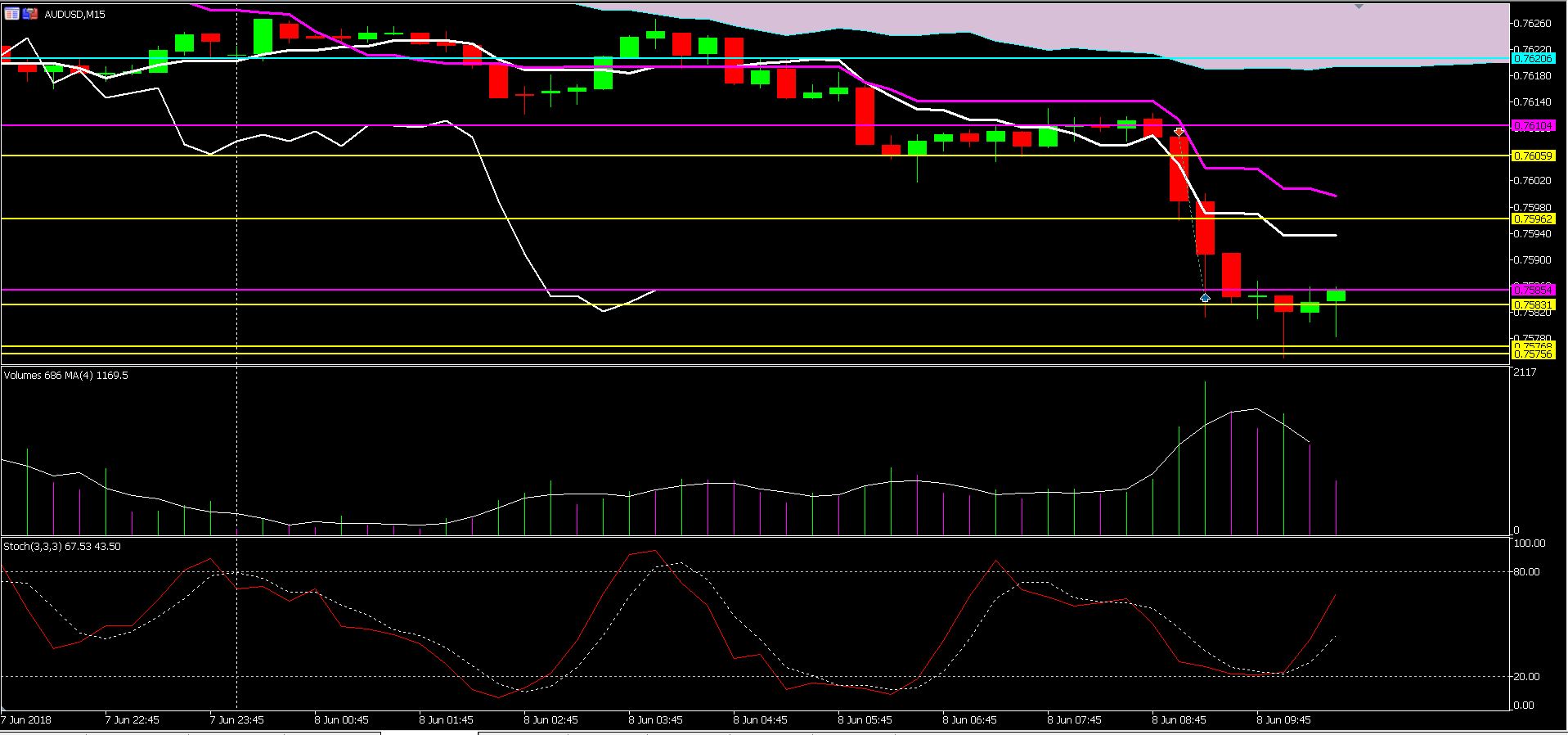The width and height of the screenshot is (1568, 735).
Task: Click the 8 Jun 04:45 time label
Action: 761,721
